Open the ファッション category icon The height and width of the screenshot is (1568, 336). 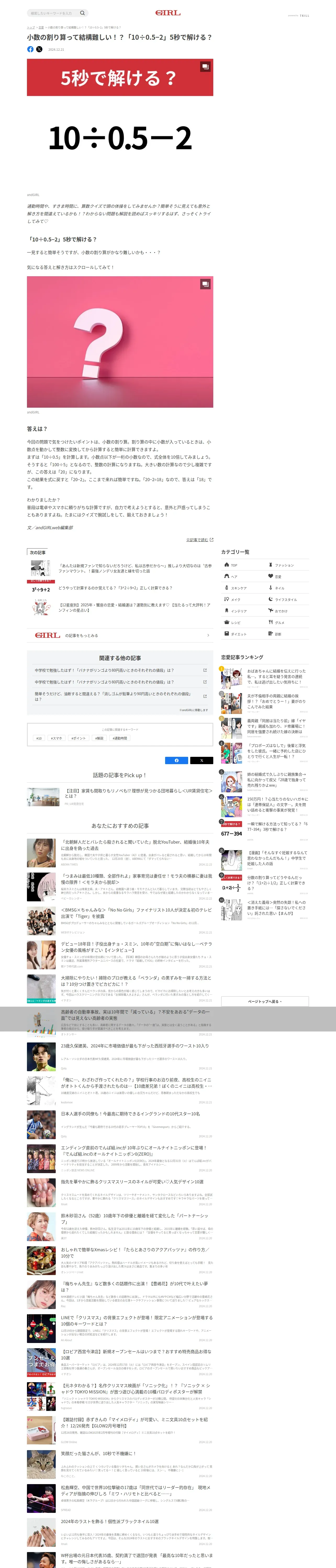click(271, 565)
